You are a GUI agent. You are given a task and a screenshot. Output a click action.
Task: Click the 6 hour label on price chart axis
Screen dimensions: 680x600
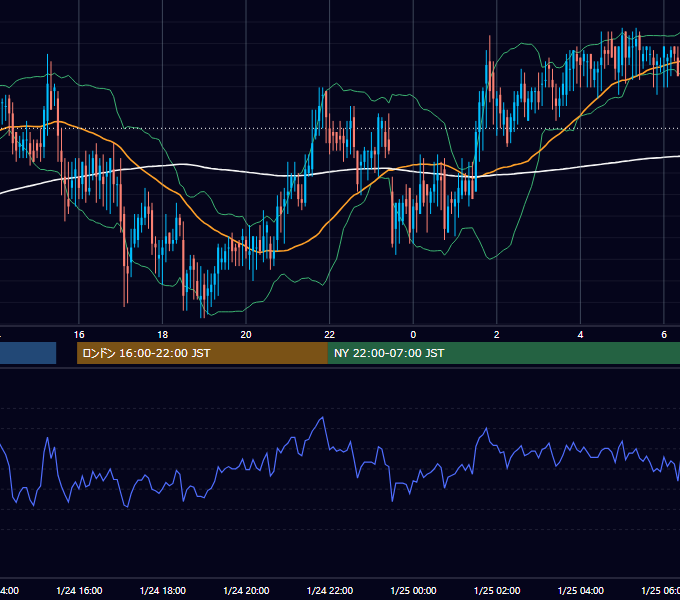664,335
